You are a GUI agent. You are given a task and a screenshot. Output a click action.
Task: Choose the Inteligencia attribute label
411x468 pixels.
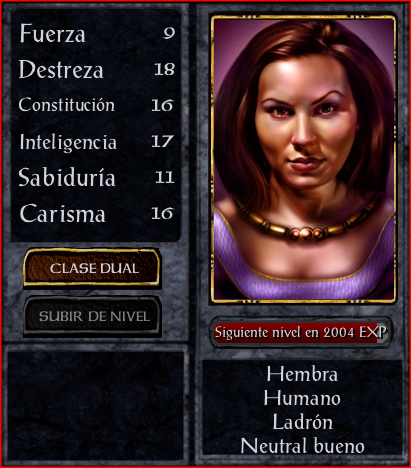68,142
